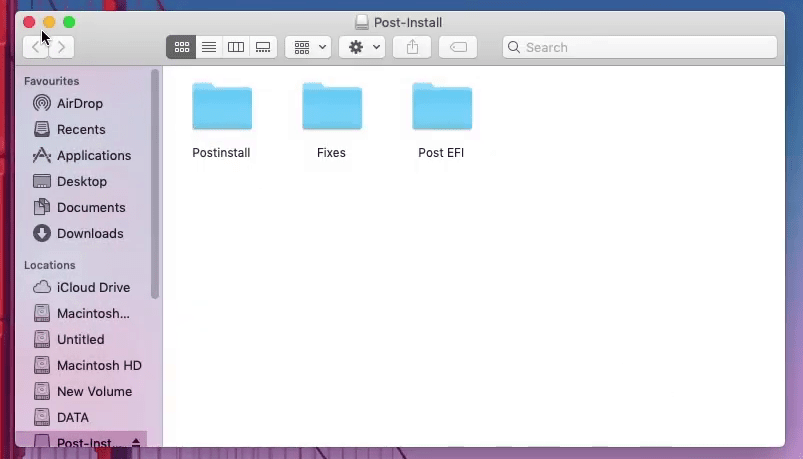Open the group-by arrangement dropdown

(308, 47)
